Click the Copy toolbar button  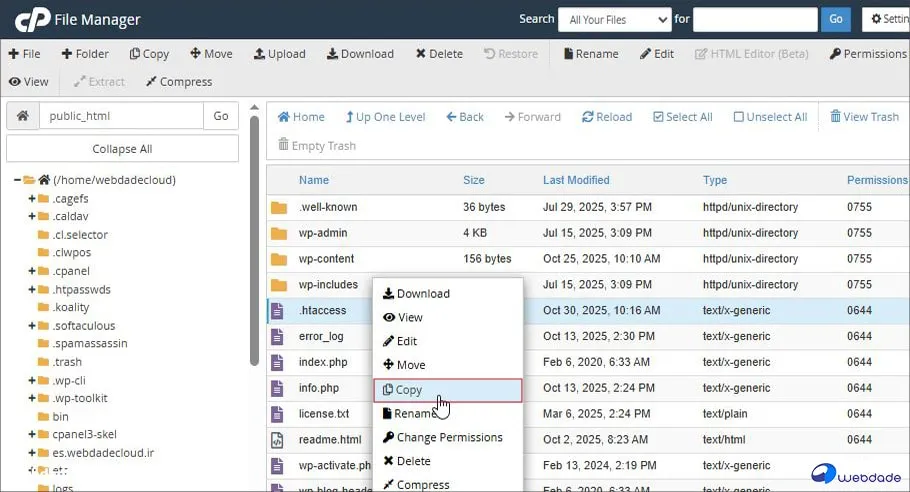[149, 54]
